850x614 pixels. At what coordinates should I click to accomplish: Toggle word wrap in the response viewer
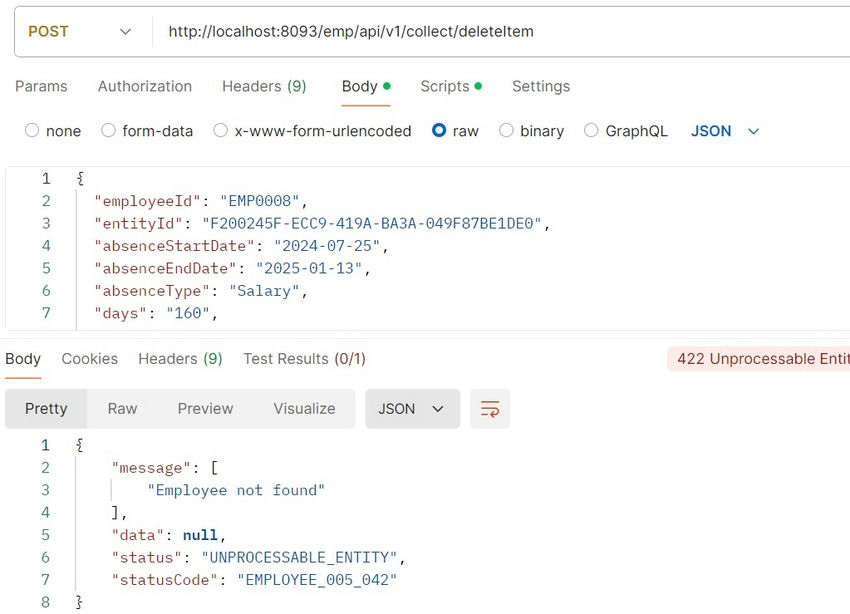(x=490, y=408)
